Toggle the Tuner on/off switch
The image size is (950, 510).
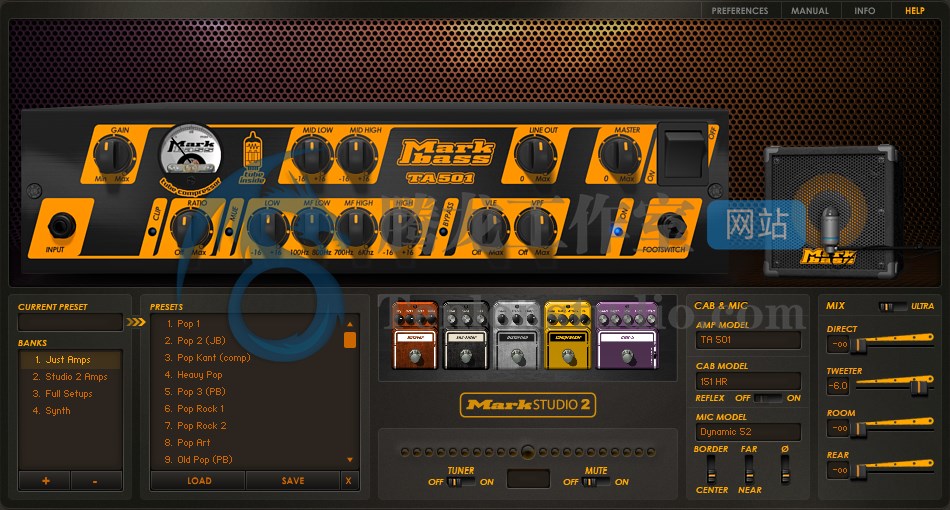pyautogui.click(x=461, y=482)
